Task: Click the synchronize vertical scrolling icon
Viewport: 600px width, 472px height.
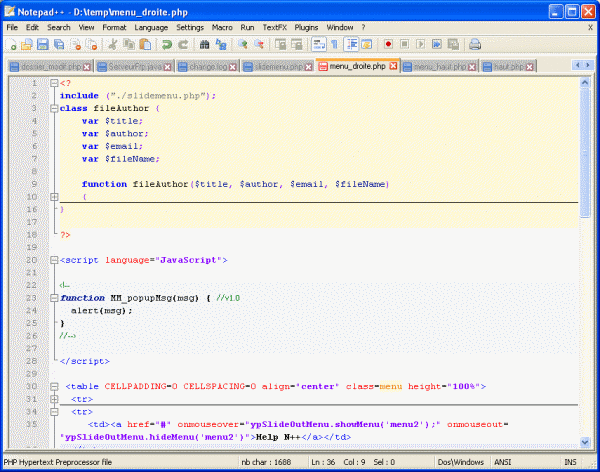Action: pyautogui.click(x=280, y=44)
